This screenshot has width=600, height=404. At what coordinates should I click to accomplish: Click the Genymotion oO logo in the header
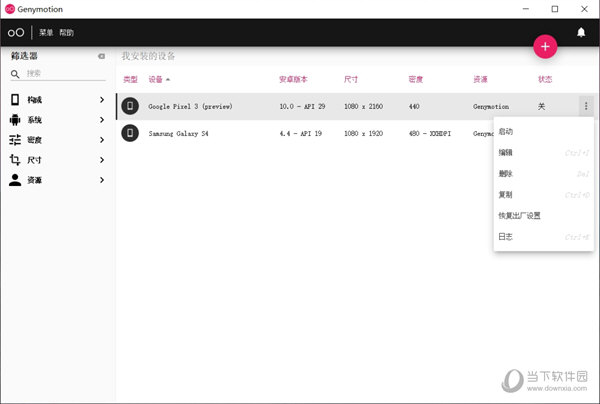click(16, 33)
